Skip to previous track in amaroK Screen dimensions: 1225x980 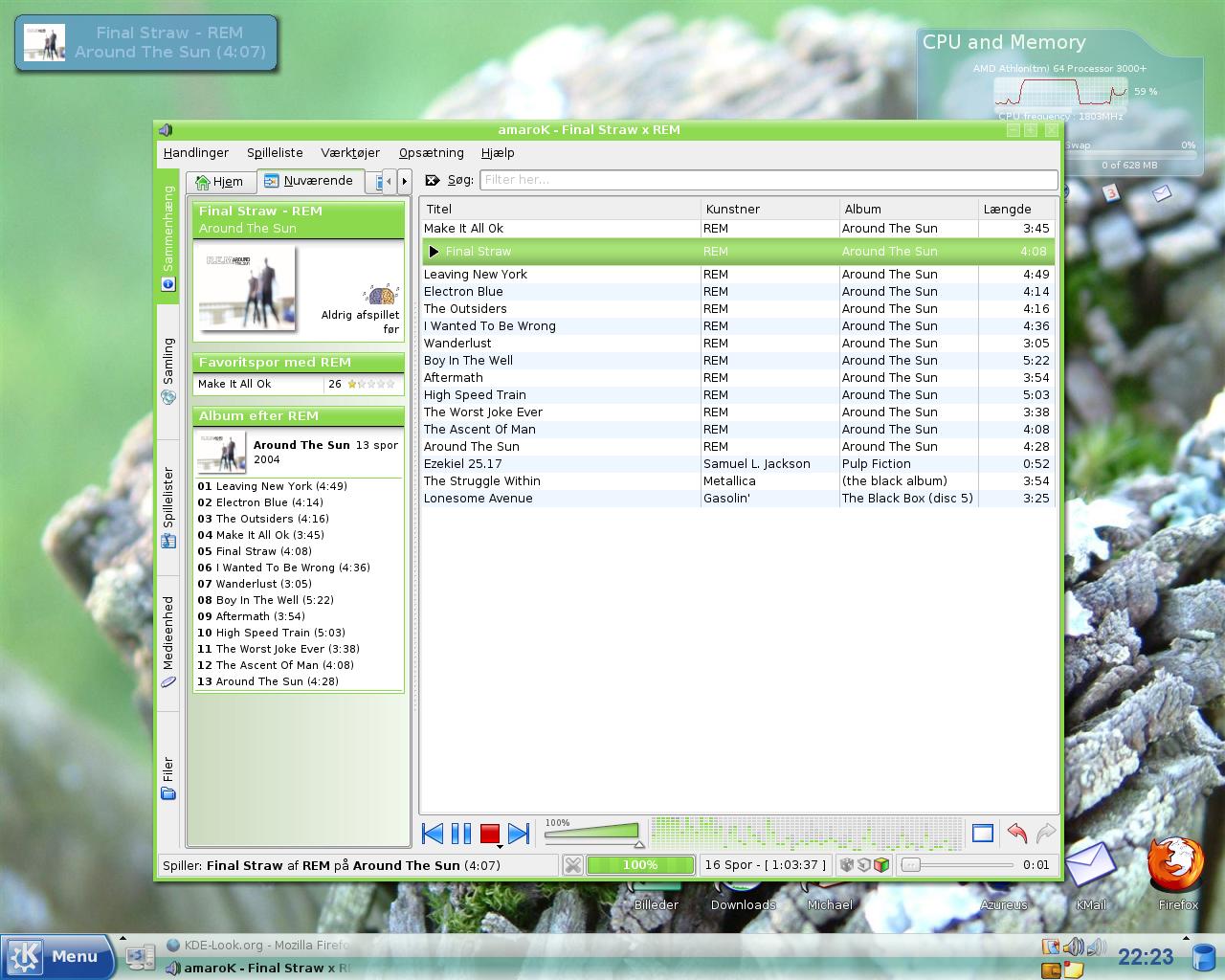point(433,834)
